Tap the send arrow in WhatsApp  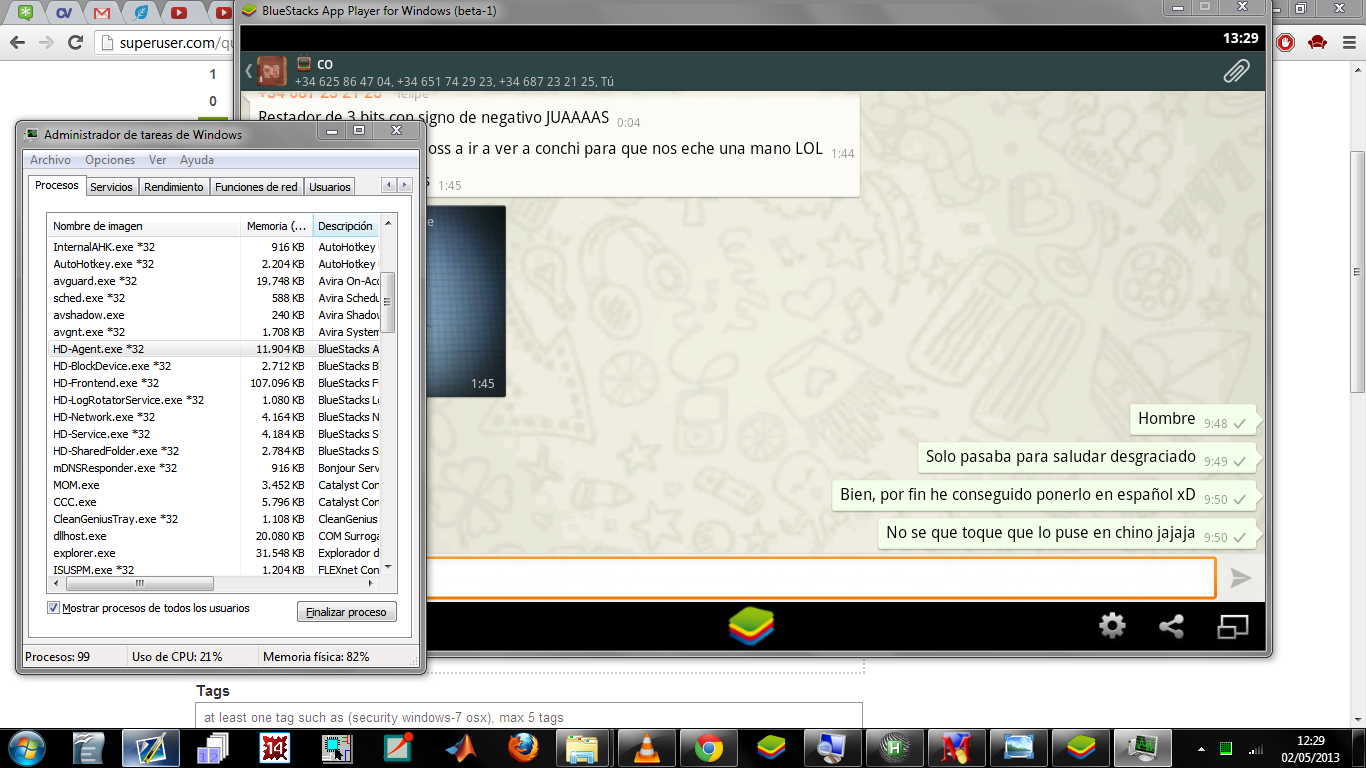point(1241,578)
